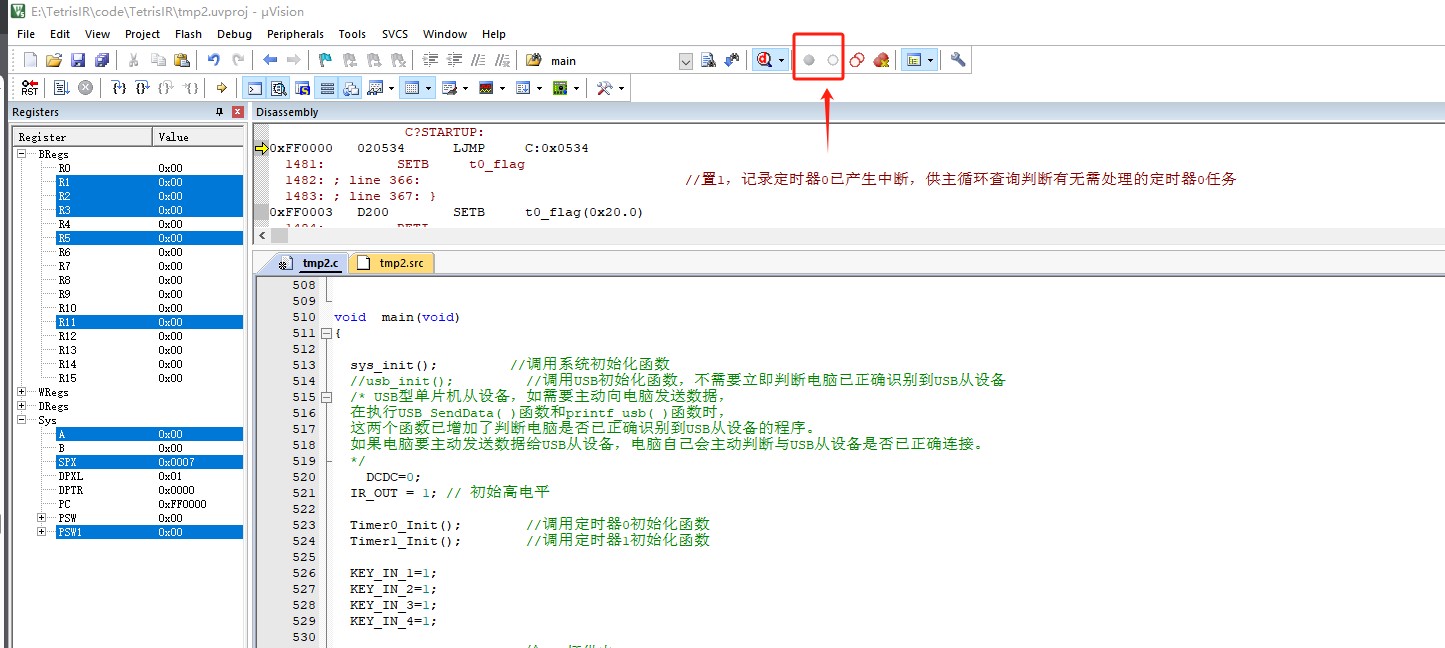Toggle the Command Window toolbar button

coord(256,88)
